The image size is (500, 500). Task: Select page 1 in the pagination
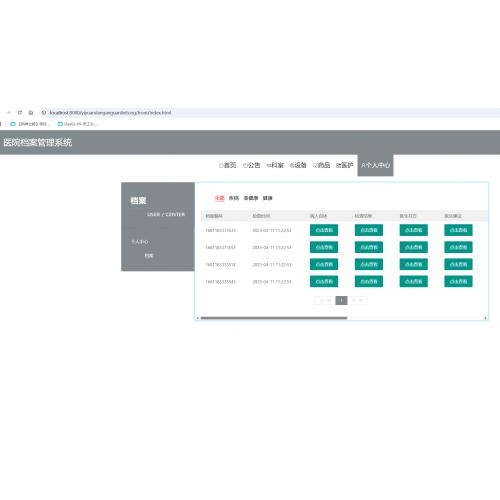pos(341,300)
